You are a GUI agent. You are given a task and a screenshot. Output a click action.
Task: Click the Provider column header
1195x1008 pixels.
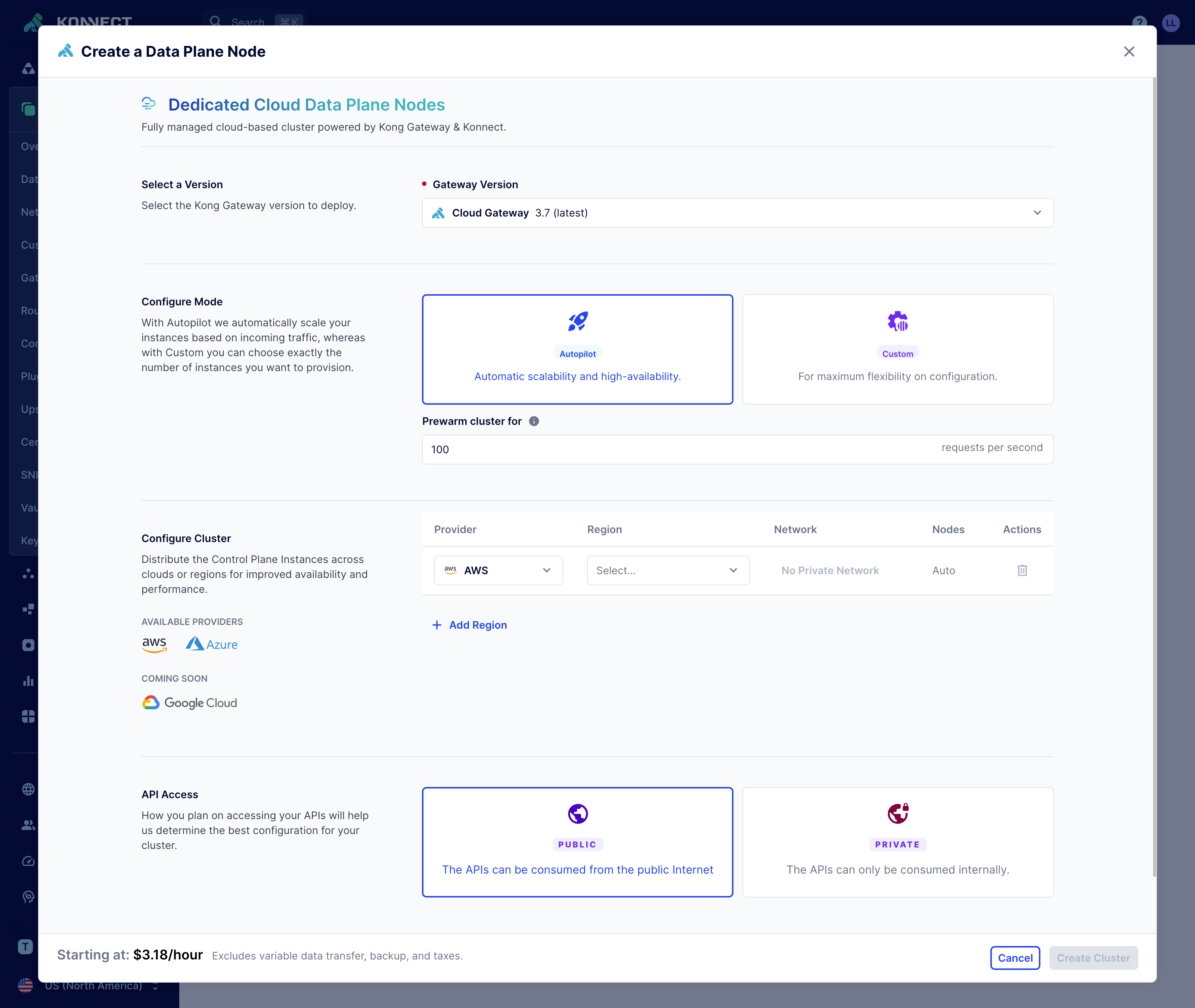(455, 529)
